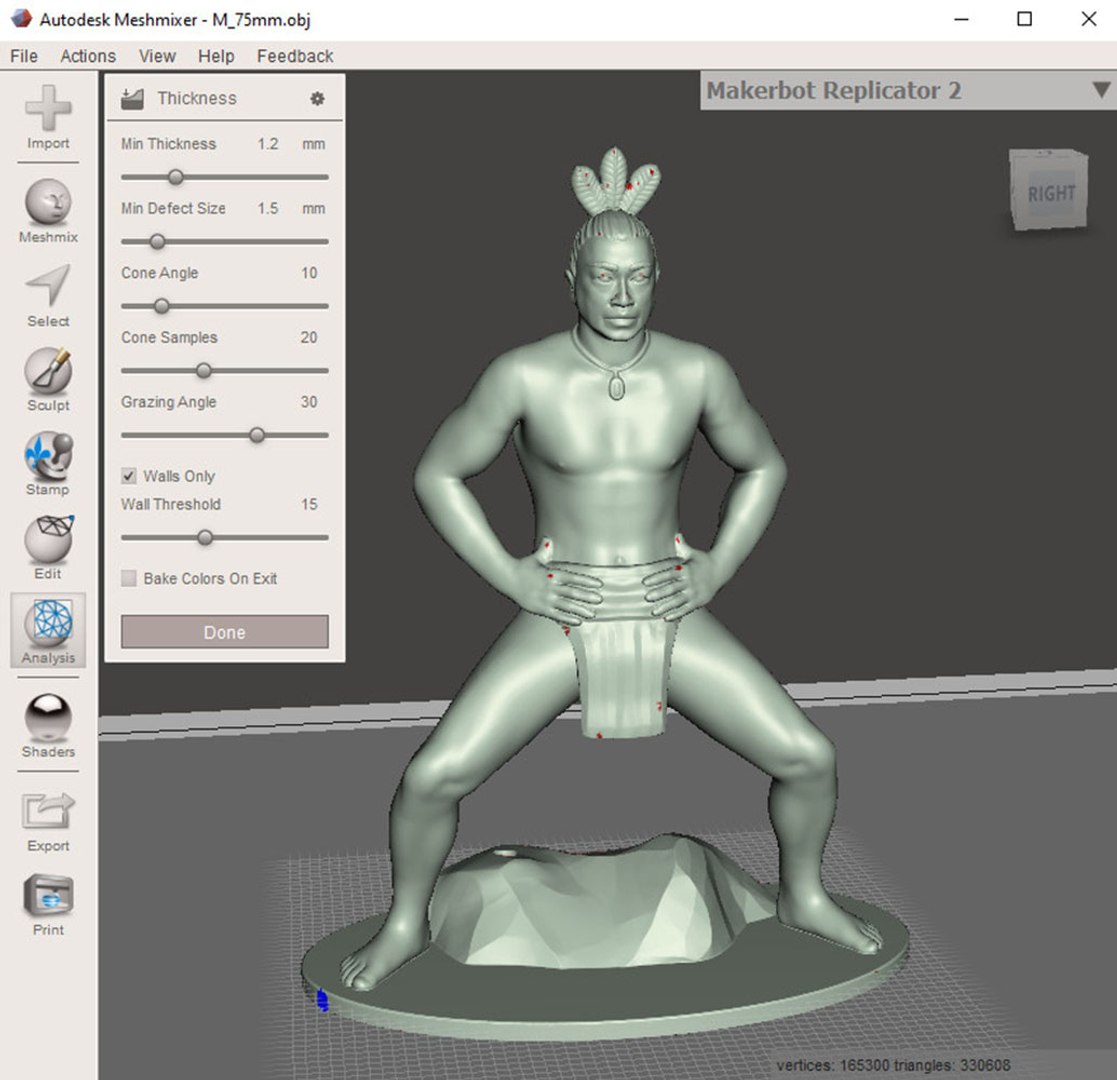This screenshot has height=1080, width=1117.
Task: Click the Wall Threshold value 15
Action: tap(308, 504)
